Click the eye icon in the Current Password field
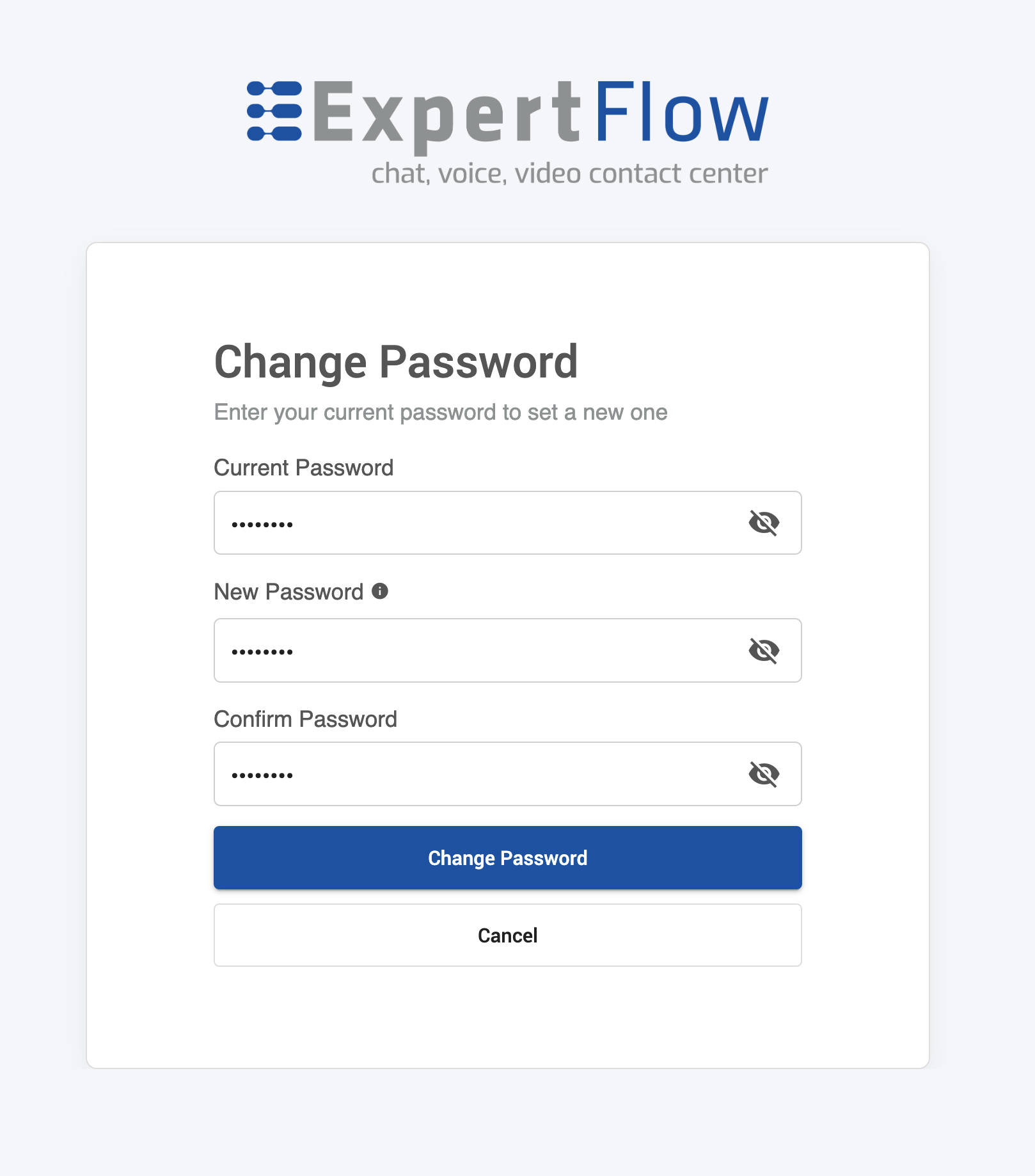The image size is (1035, 1176). pos(763,523)
